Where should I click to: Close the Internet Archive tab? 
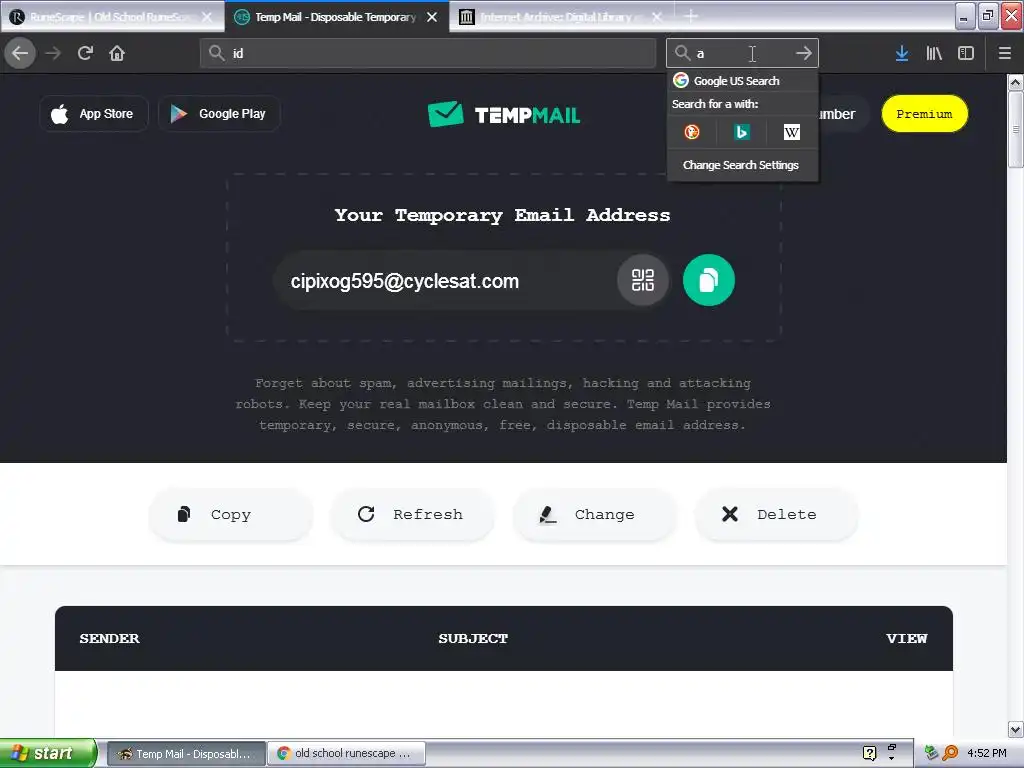pyautogui.click(x=657, y=17)
